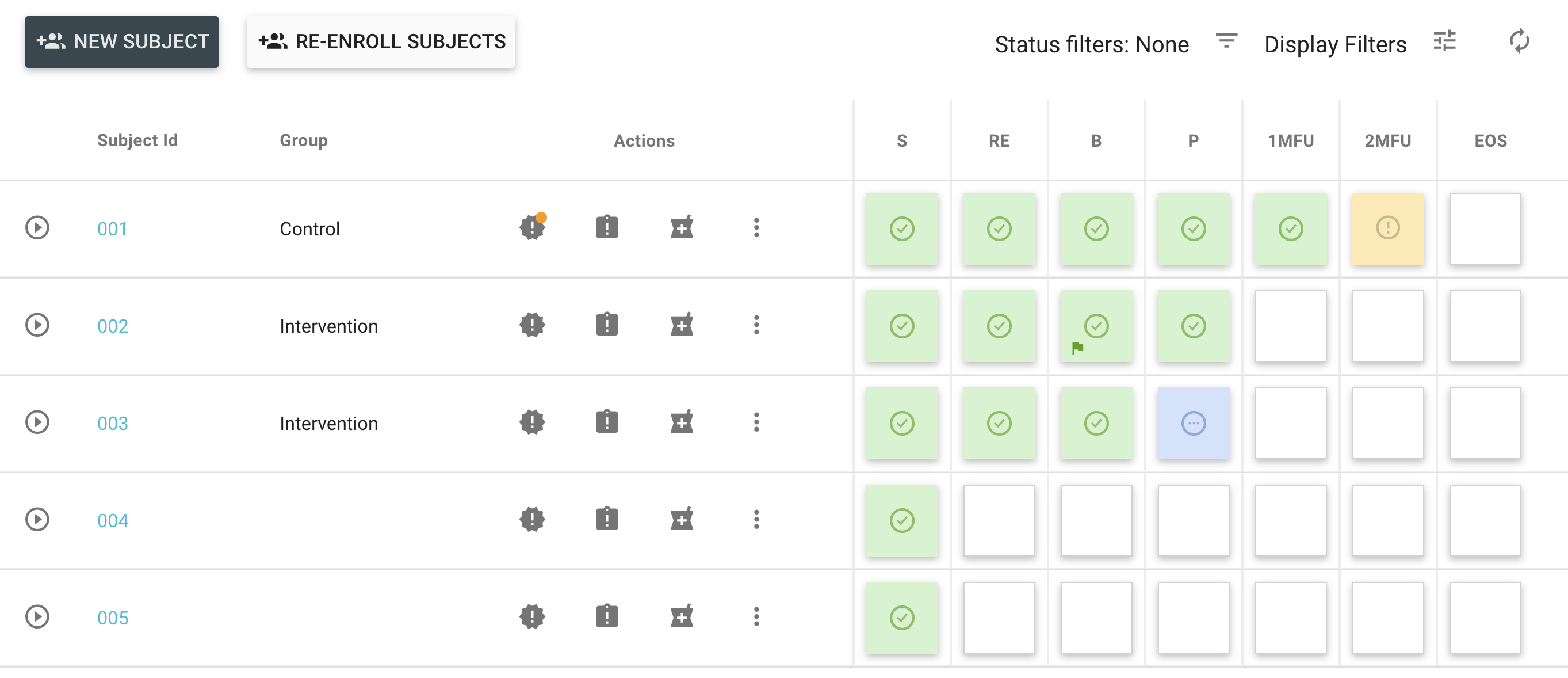Open alert badge icon for subject 001
The image size is (1568, 678).
[532, 228]
